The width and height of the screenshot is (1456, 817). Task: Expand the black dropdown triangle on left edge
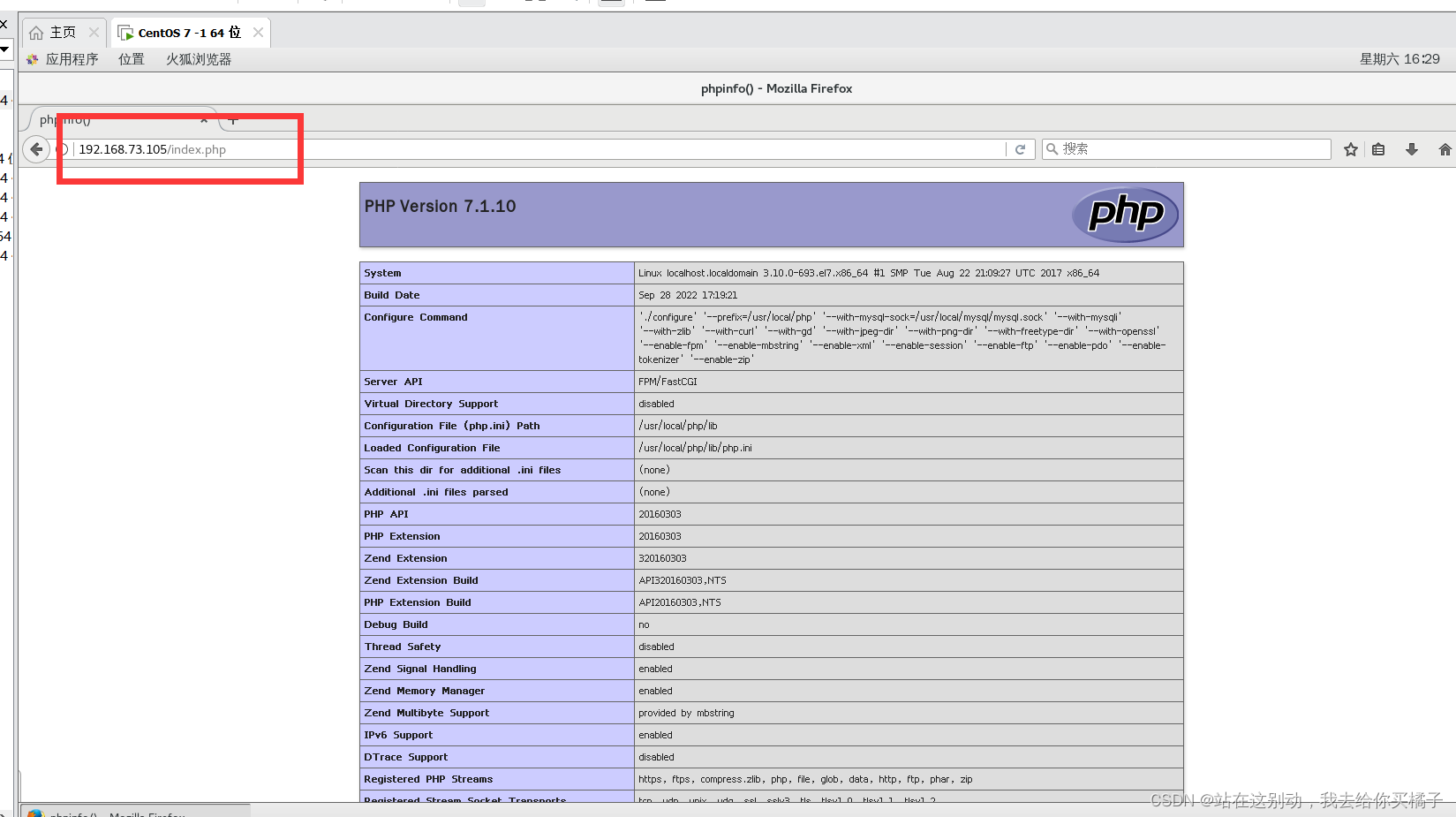coord(4,50)
